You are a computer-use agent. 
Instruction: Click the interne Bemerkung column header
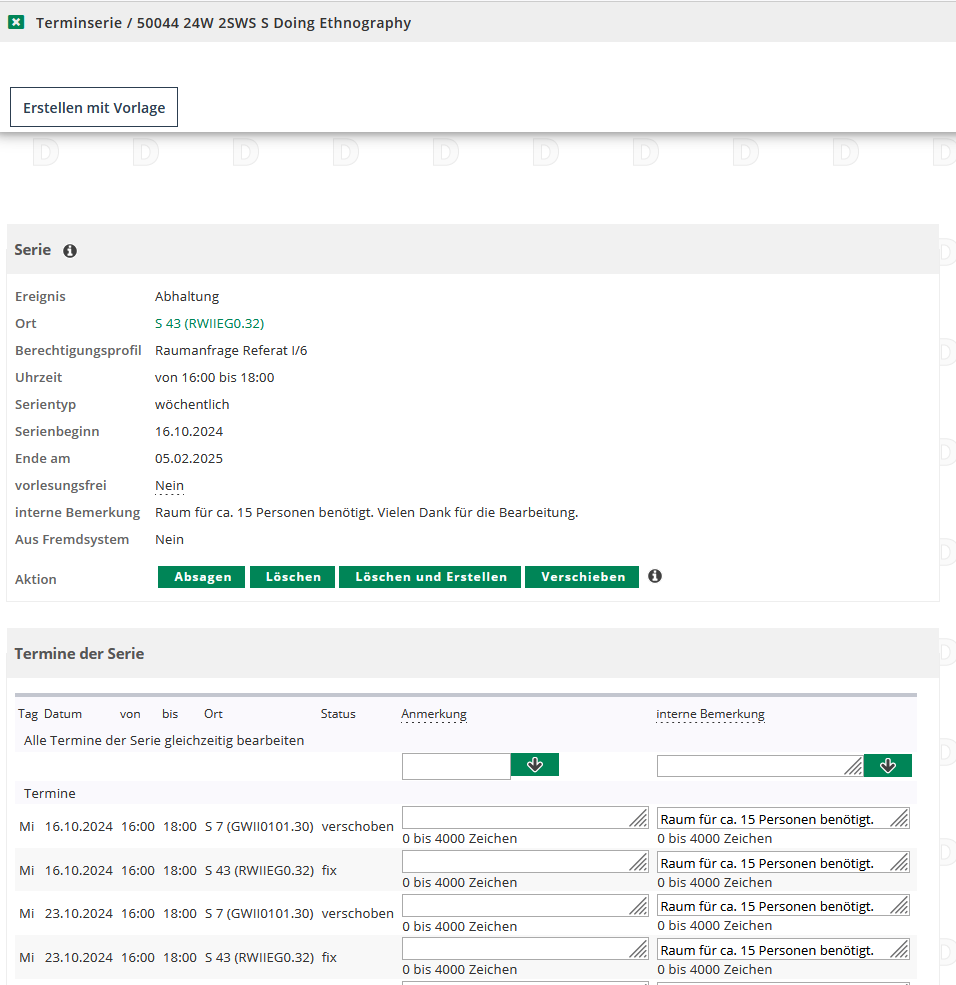(x=710, y=714)
